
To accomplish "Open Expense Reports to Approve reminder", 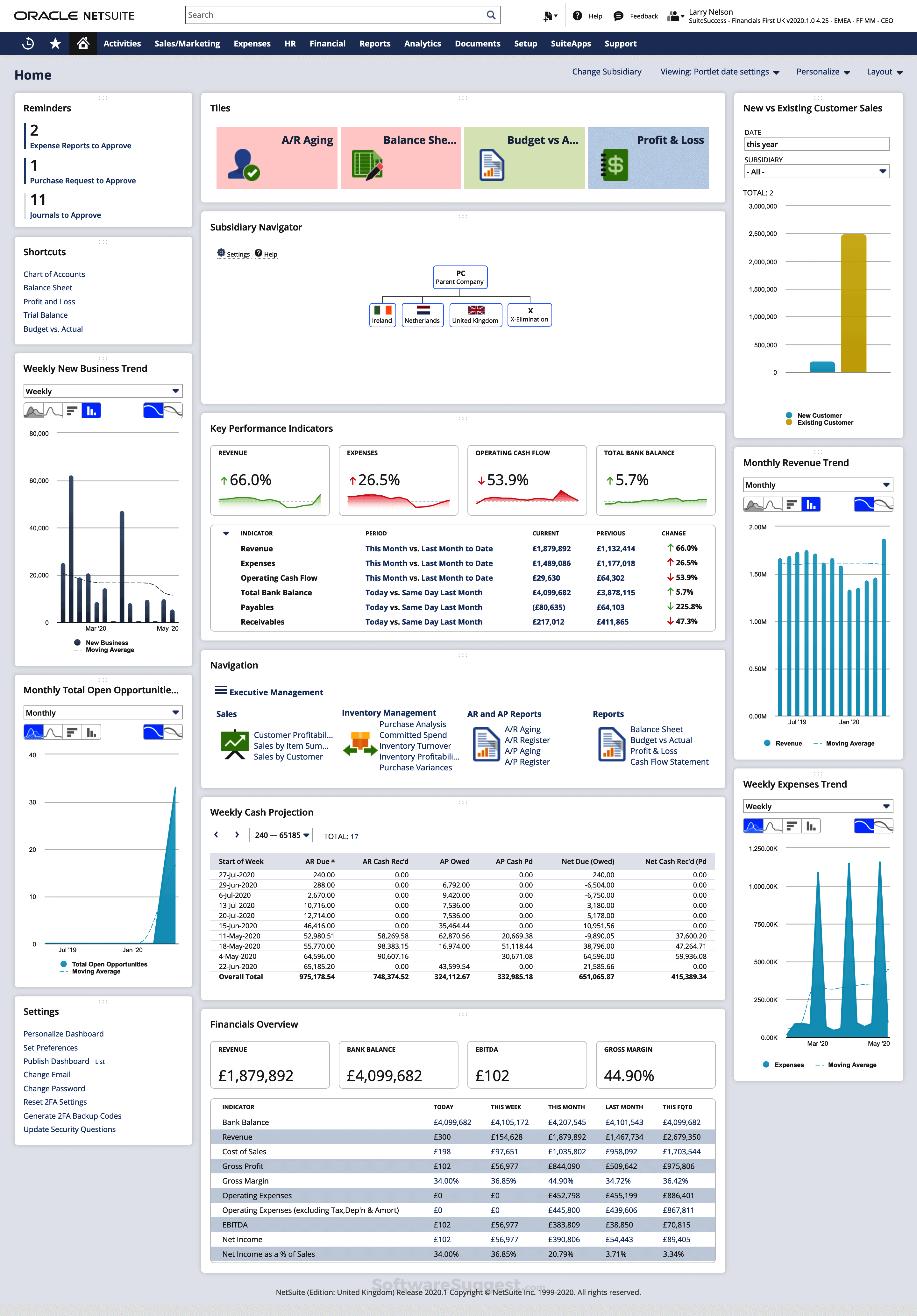I will pyautogui.click(x=80, y=145).
